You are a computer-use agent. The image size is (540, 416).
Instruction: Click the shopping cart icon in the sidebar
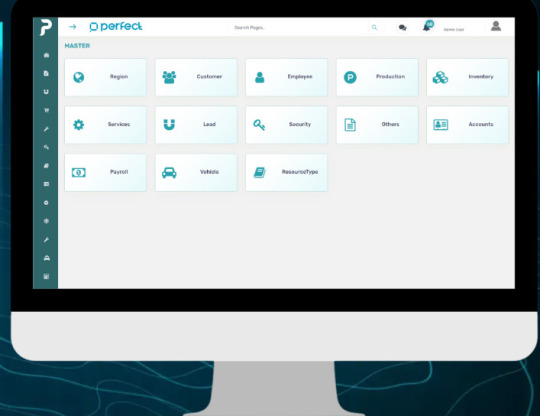pyautogui.click(x=46, y=110)
